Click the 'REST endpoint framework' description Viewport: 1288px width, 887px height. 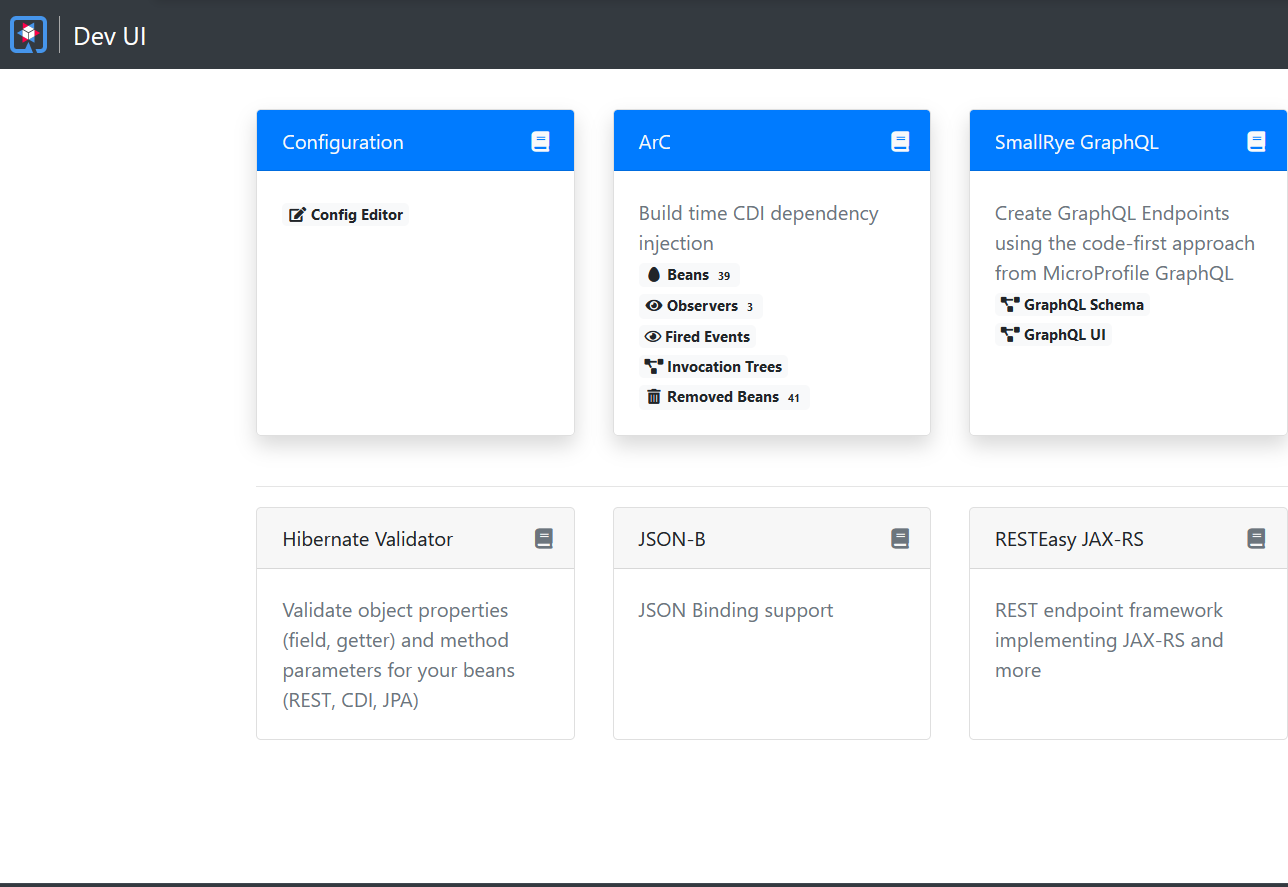tap(1109, 640)
